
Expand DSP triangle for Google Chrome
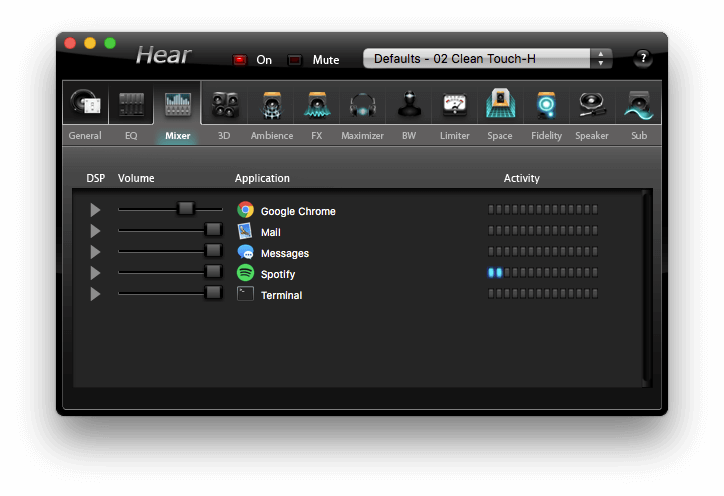coord(96,210)
